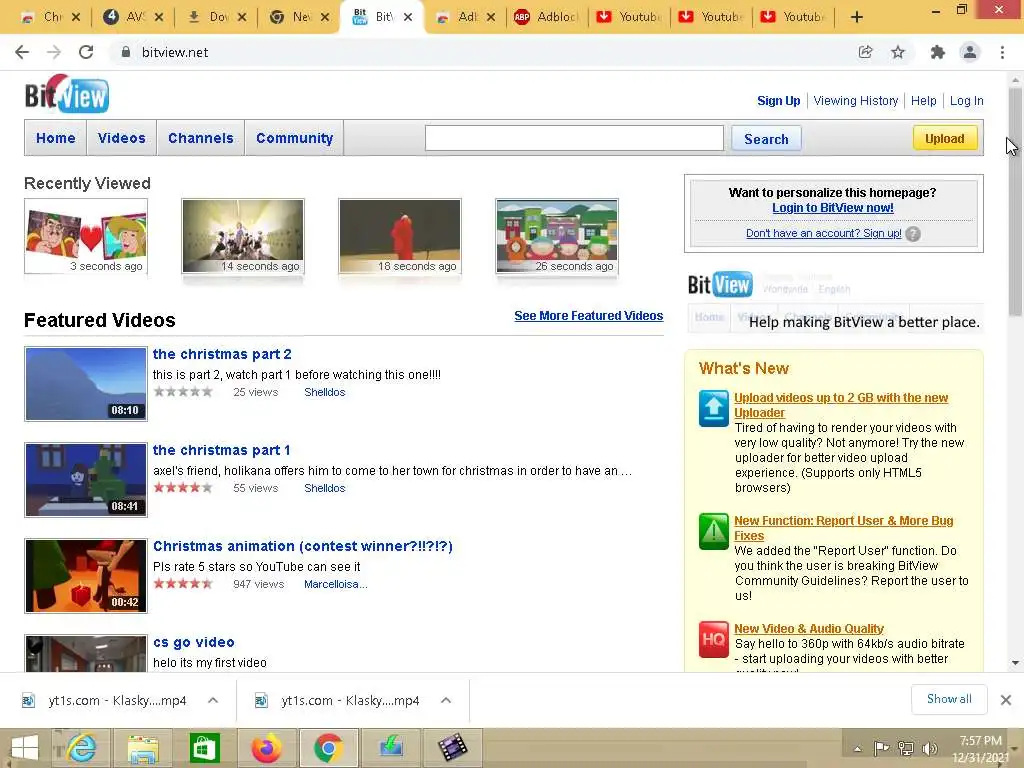Viewport: 1024px width, 768px height.
Task: Open a new browser tab
Action: click(x=857, y=17)
